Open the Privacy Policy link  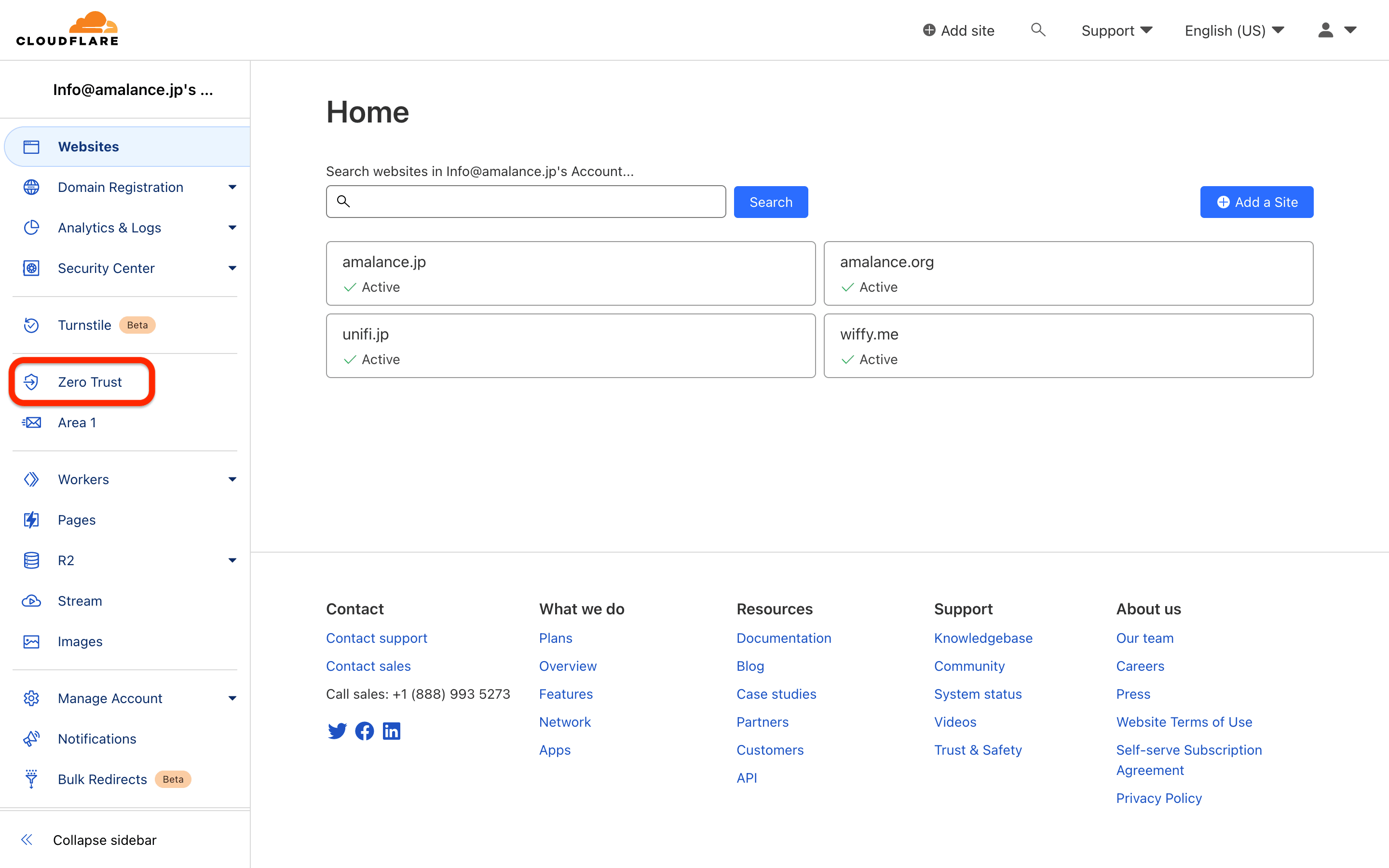coord(1158,798)
